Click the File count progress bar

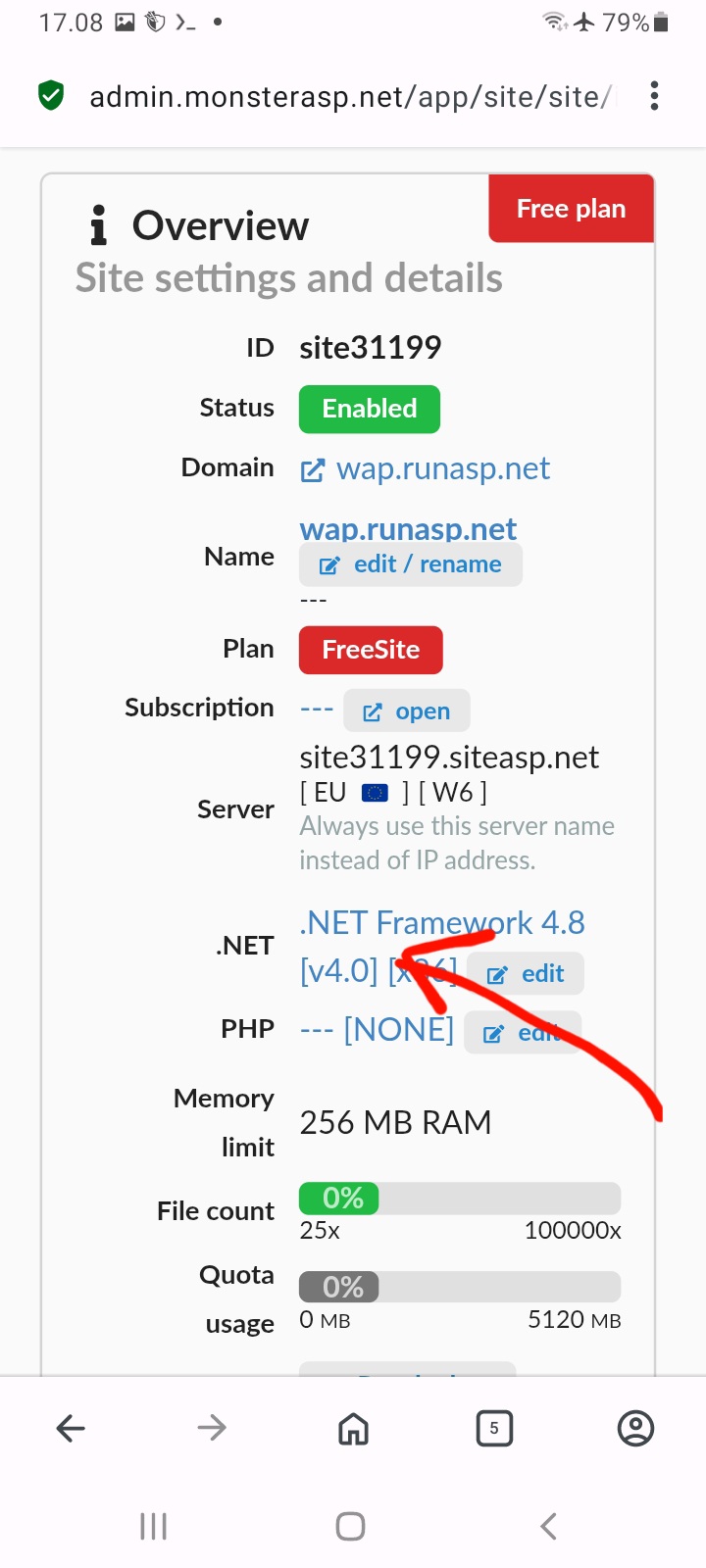pos(460,1198)
